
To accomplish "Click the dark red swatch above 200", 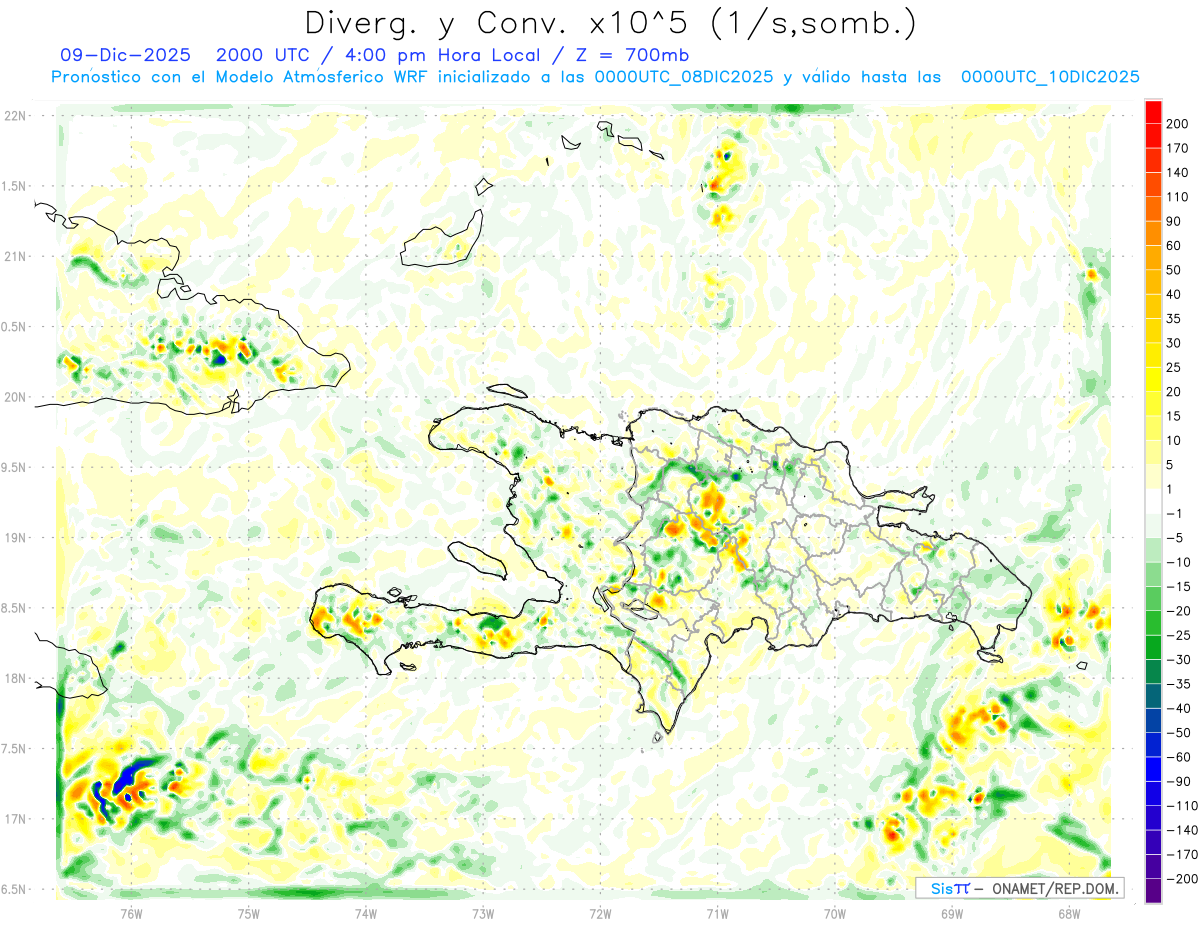I will (1153, 111).
